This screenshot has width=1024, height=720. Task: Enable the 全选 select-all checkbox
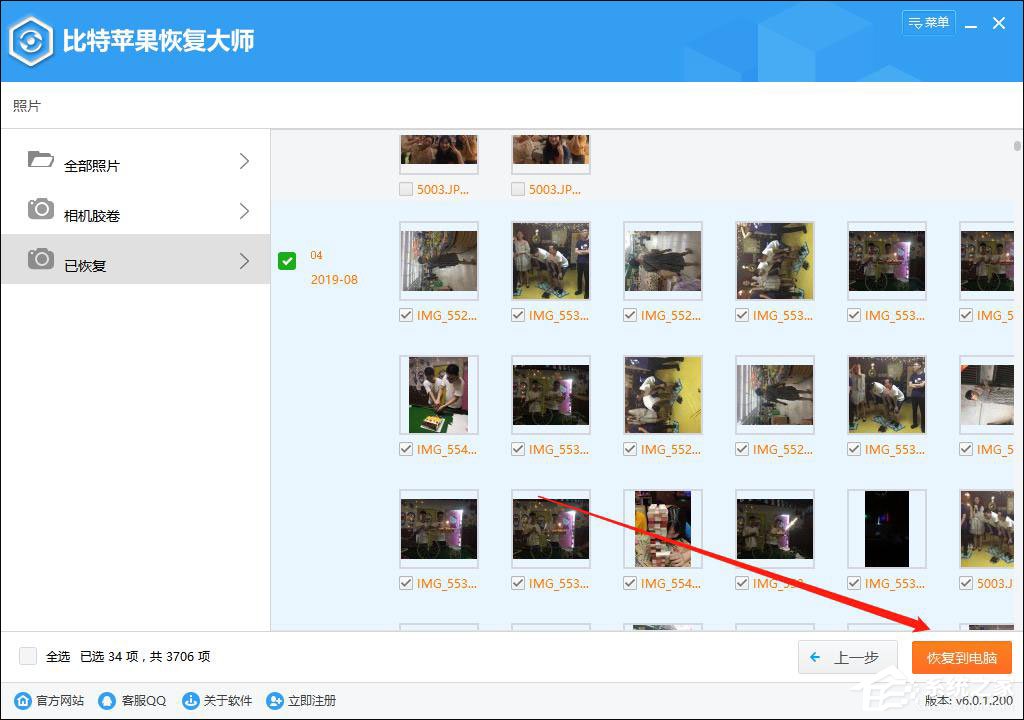(28, 657)
